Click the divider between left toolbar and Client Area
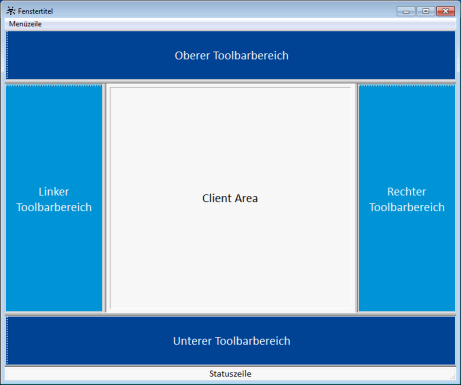461x385 pixels. pyautogui.click(x=104, y=198)
